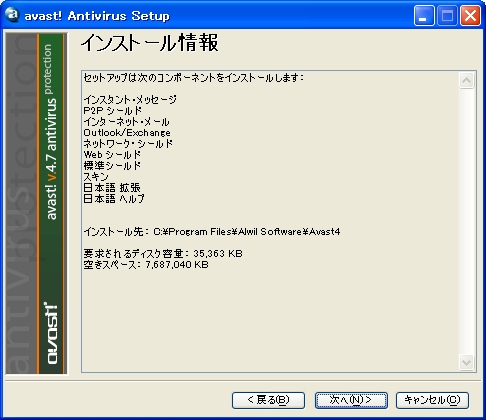Select the スキン line

pyautogui.click(x=96, y=177)
